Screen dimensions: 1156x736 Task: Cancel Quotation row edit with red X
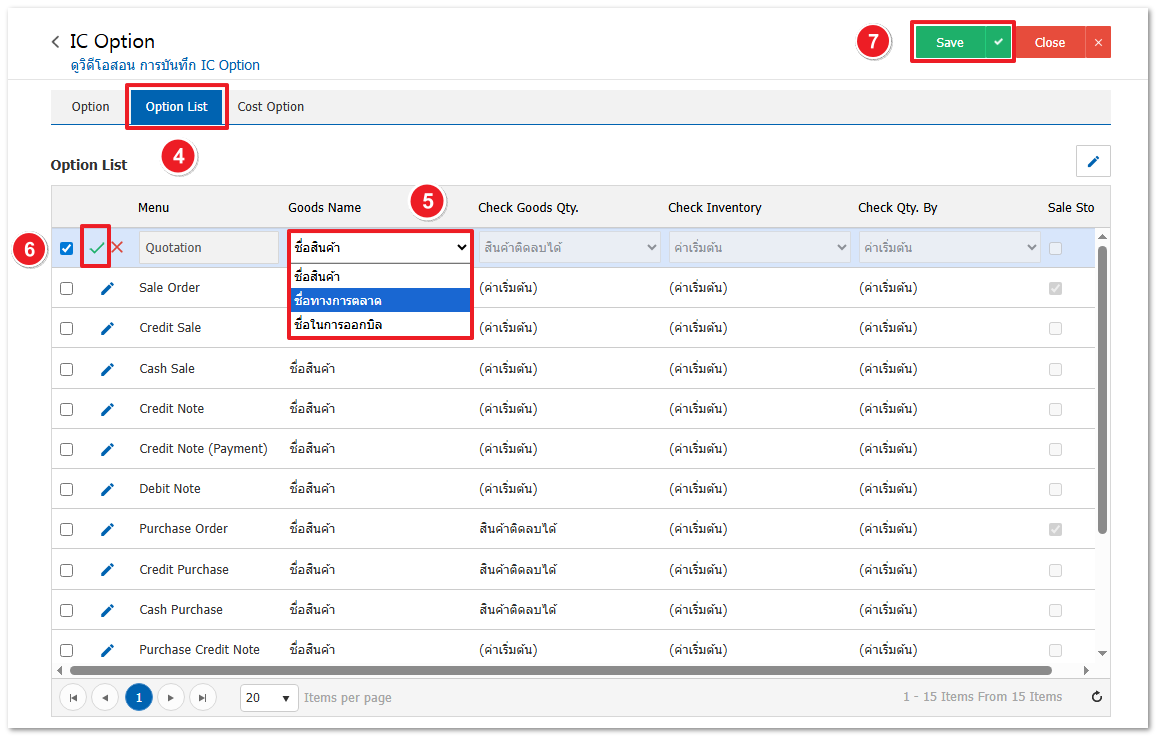[x=117, y=248]
